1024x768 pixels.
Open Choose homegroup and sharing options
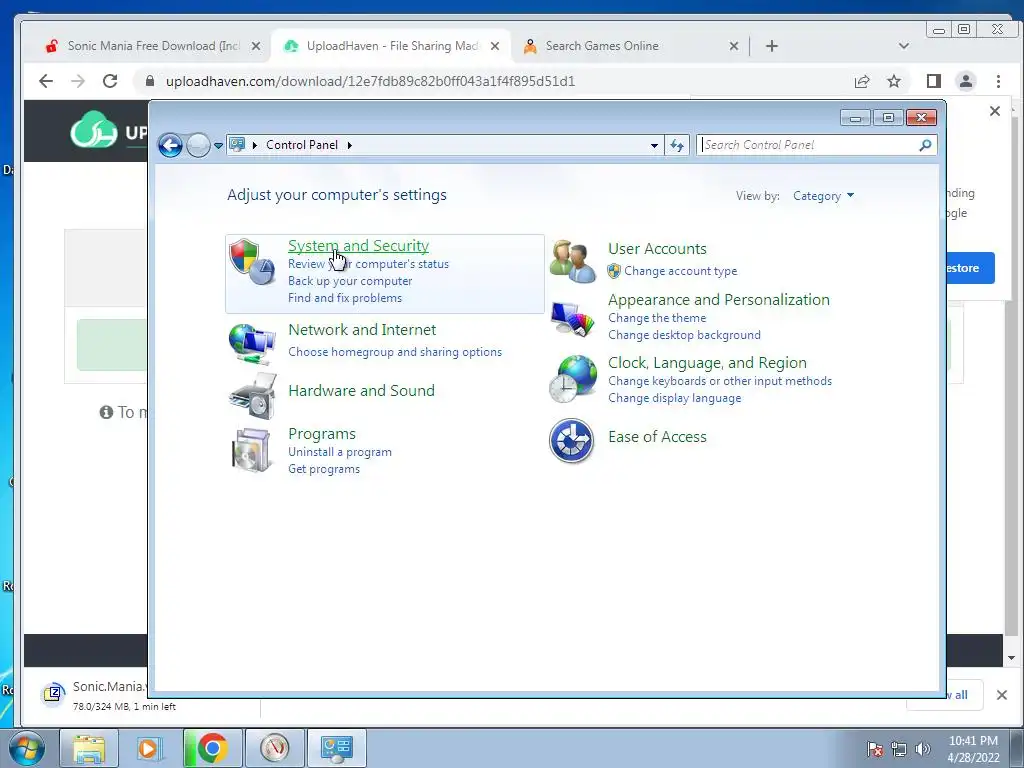pos(395,352)
